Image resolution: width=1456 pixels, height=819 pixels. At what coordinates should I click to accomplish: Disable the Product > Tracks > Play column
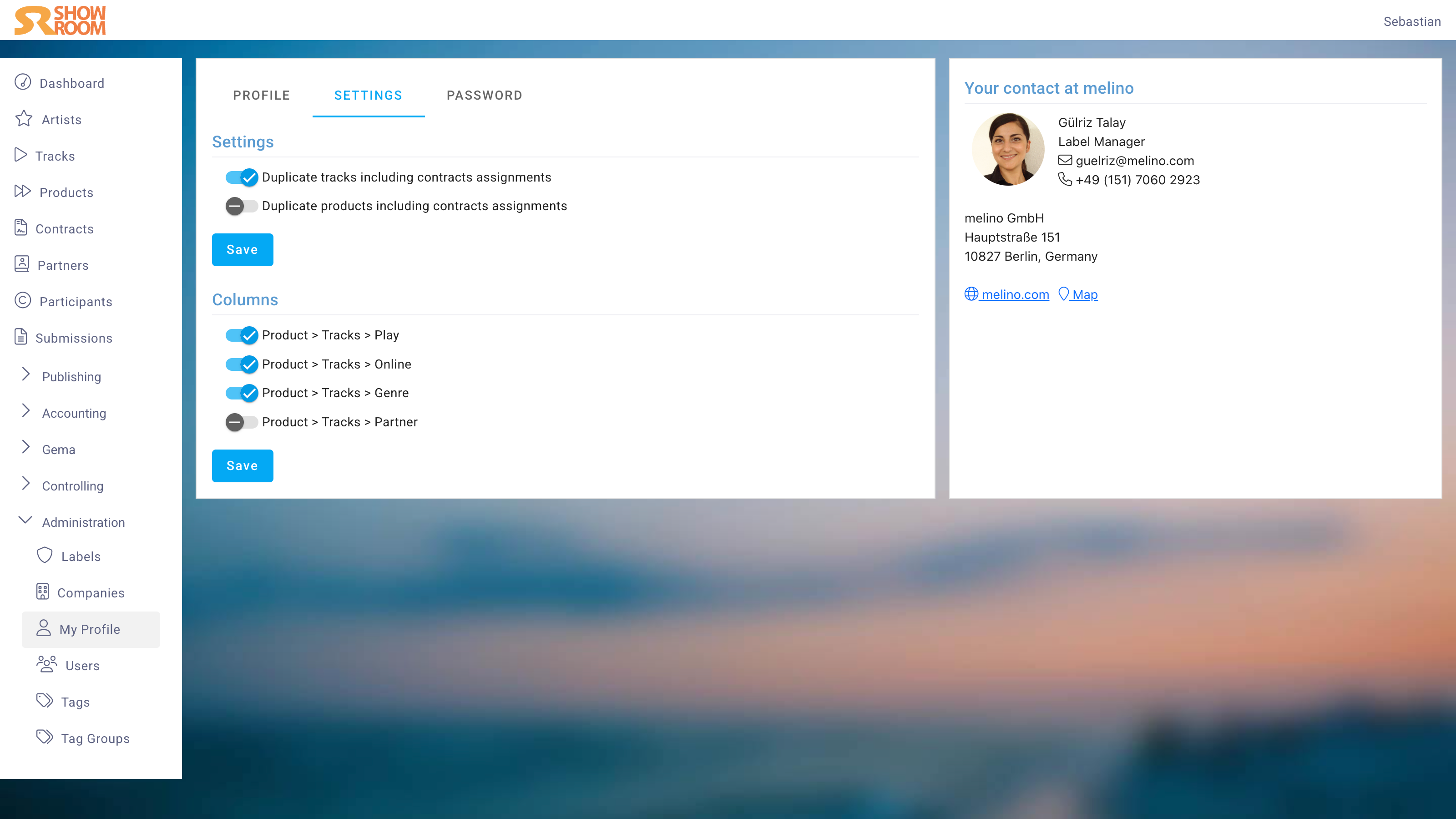click(x=241, y=335)
